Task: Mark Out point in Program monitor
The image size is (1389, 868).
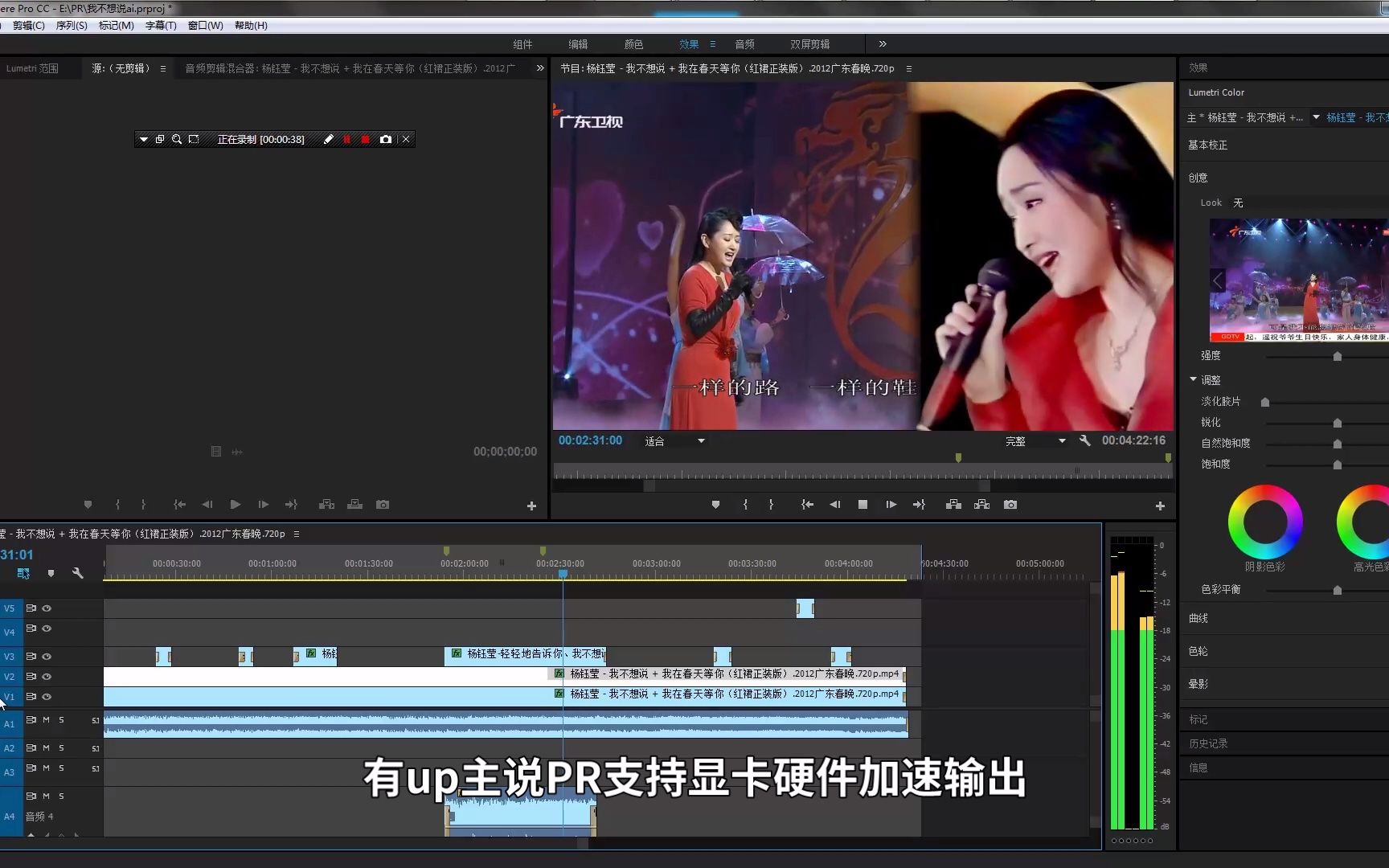Action: [x=771, y=505]
